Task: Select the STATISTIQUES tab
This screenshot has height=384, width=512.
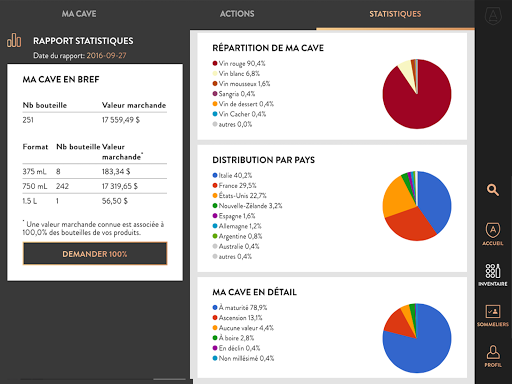Action: click(x=395, y=14)
